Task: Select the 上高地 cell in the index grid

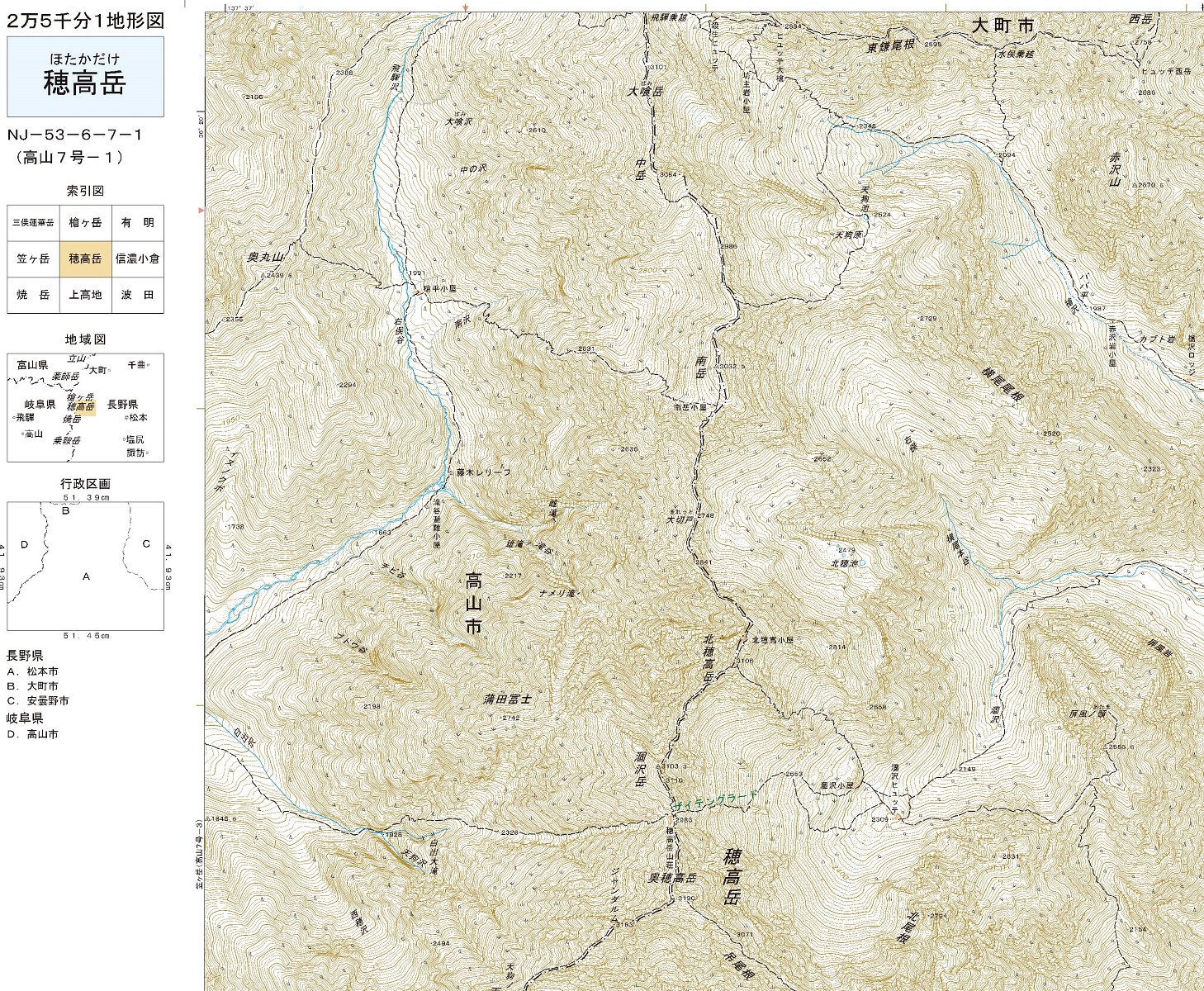Action: pos(85,295)
